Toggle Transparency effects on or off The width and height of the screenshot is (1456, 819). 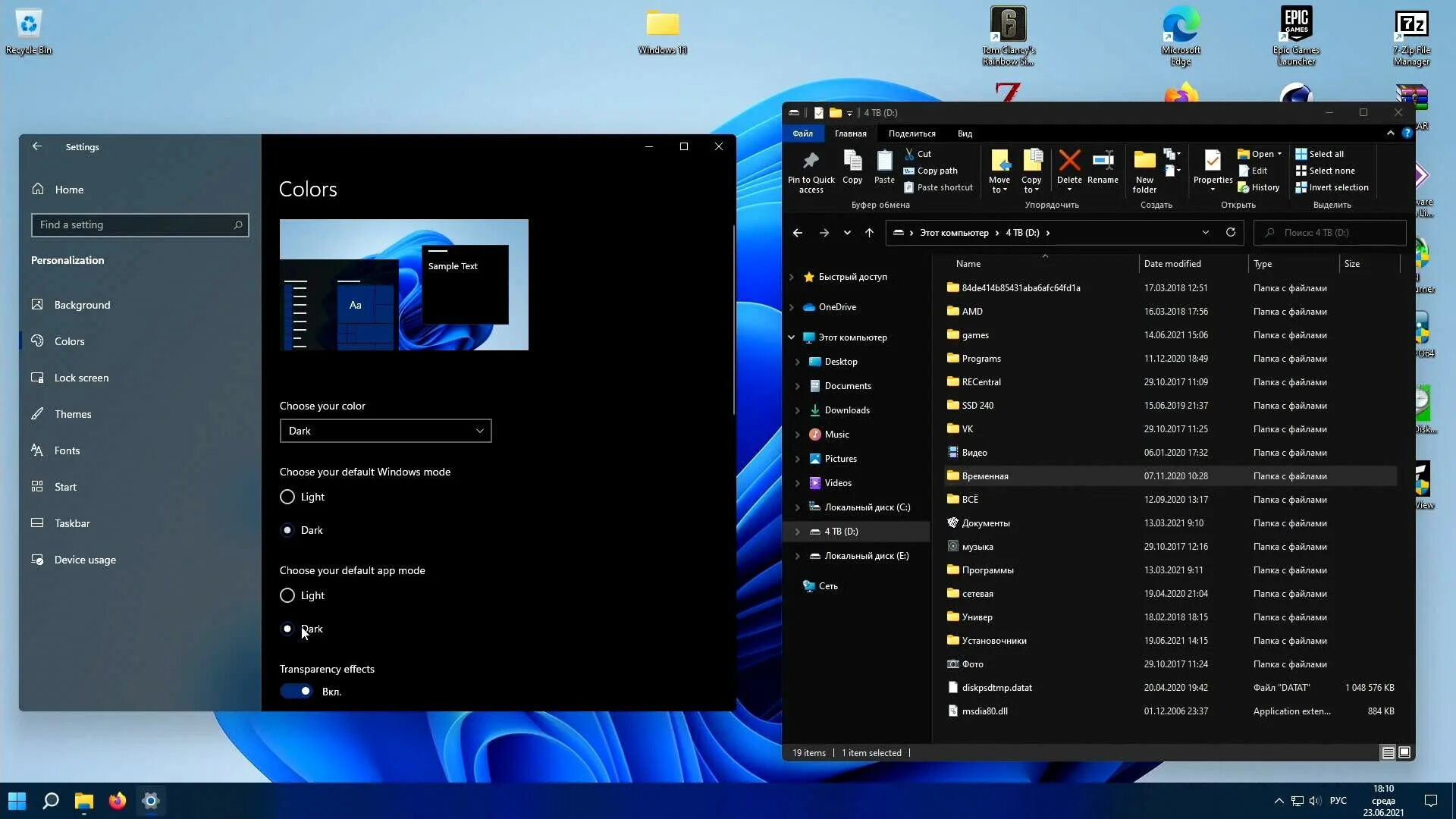[296, 691]
